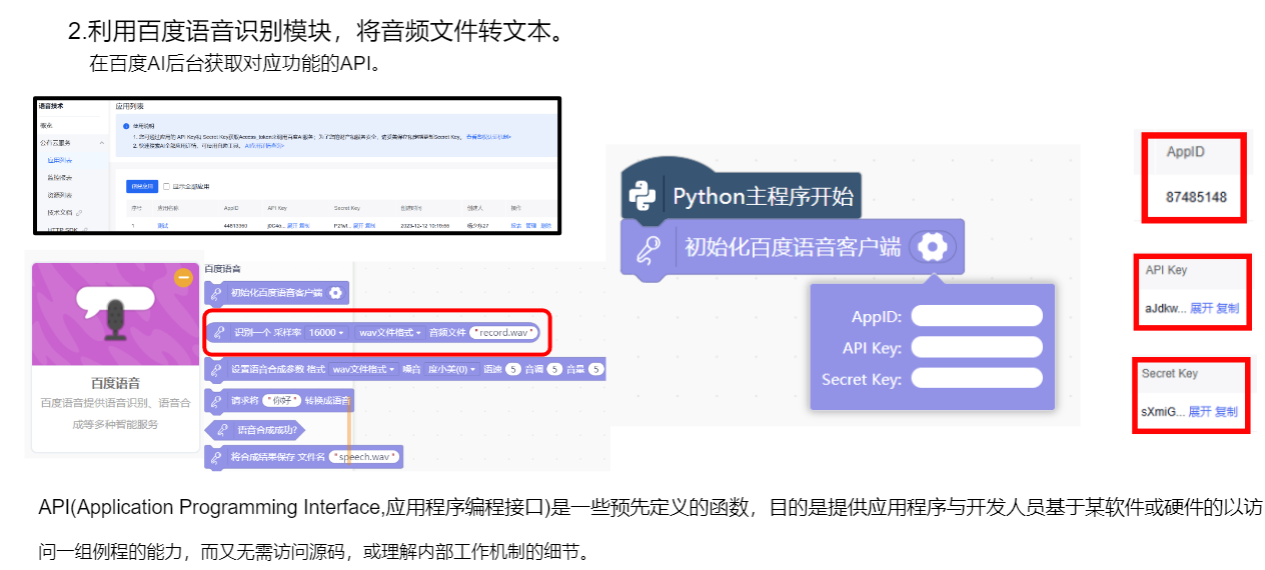Click 展开 next to API Key aJdkw...

point(1201,308)
